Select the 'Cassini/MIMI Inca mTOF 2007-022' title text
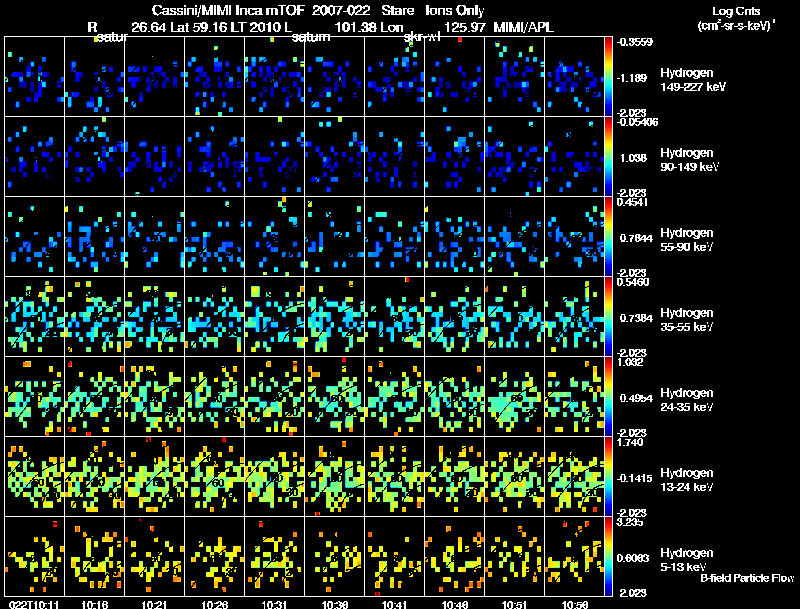Viewport: 800px width, 609px height. (261, 11)
